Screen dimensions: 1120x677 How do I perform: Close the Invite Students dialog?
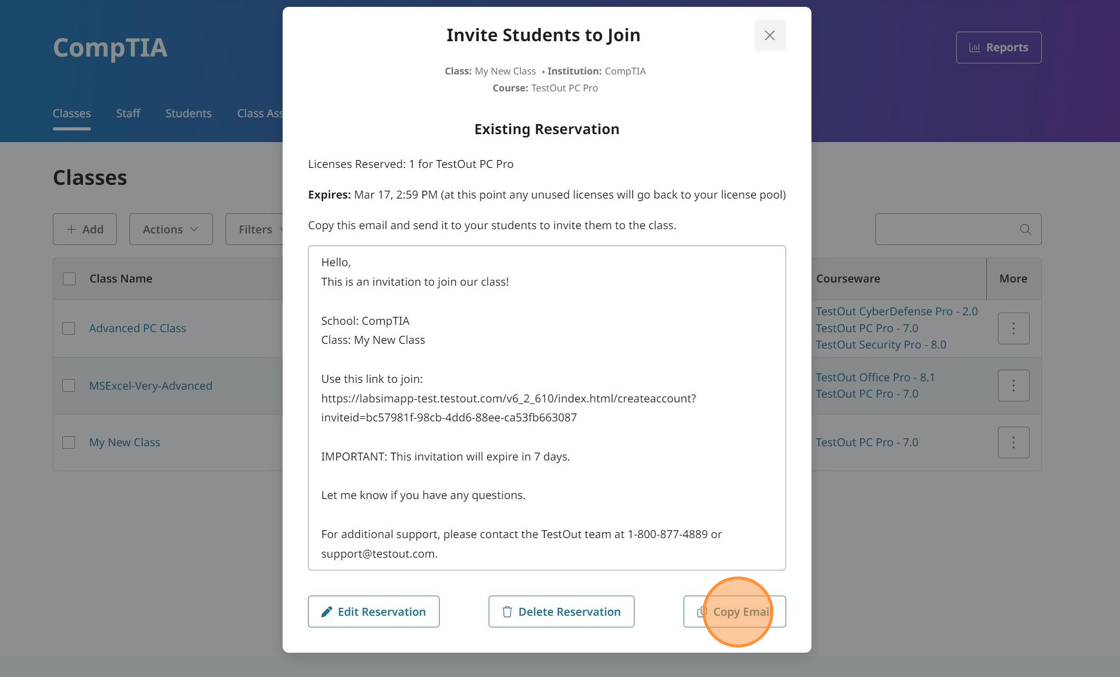point(769,36)
